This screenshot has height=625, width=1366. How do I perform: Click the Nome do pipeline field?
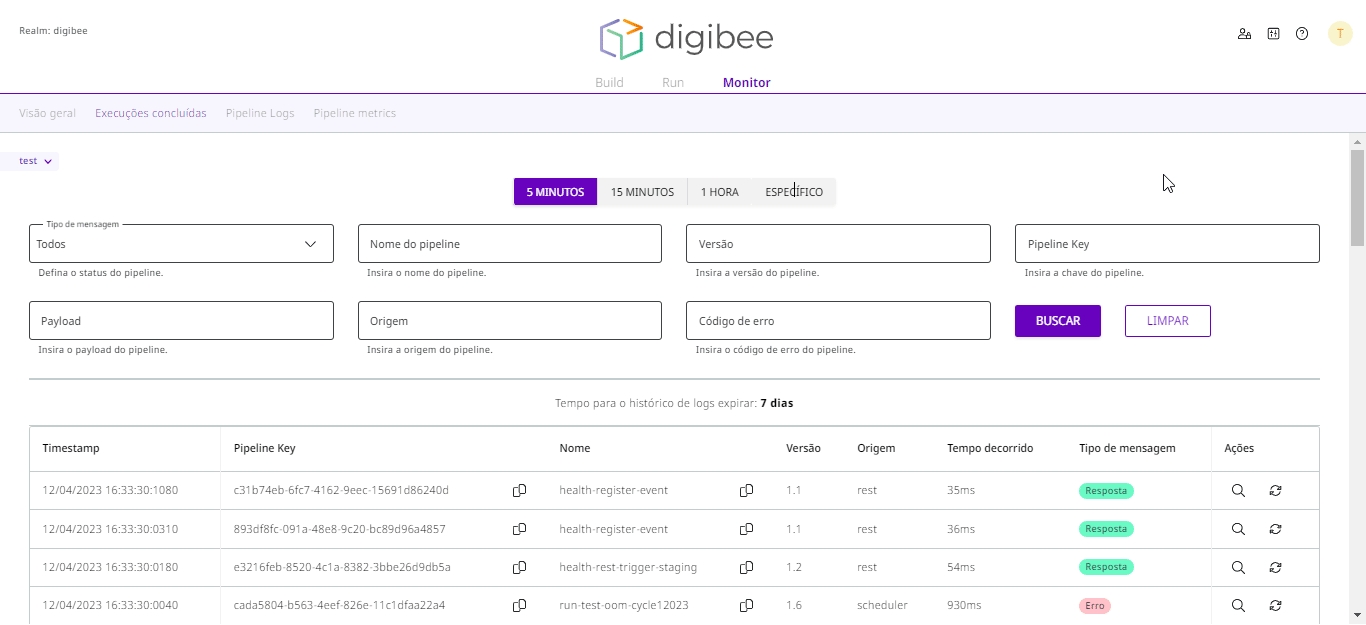coord(509,244)
